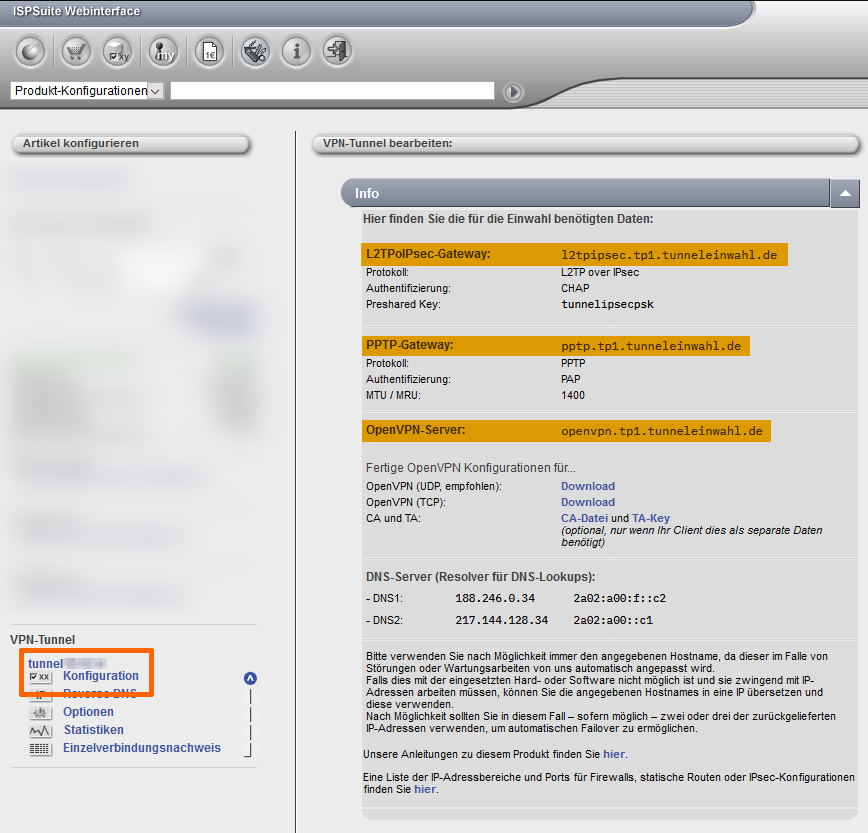Viewport: 868px width, 833px height.
Task: Click the 'my' account toolbar icon
Action: (163, 51)
